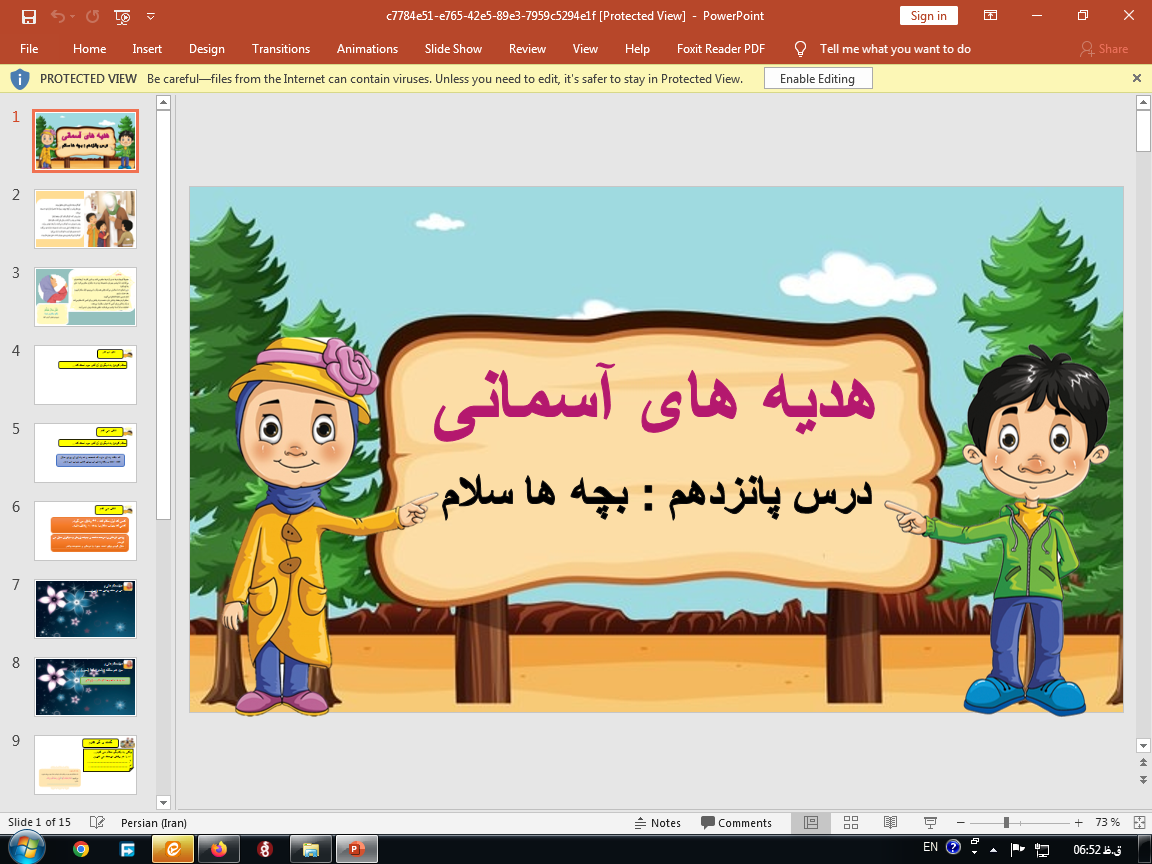The width and height of the screenshot is (1152, 864).
Task: Toggle the Comments pane
Action: pyautogui.click(x=736, y=823)
